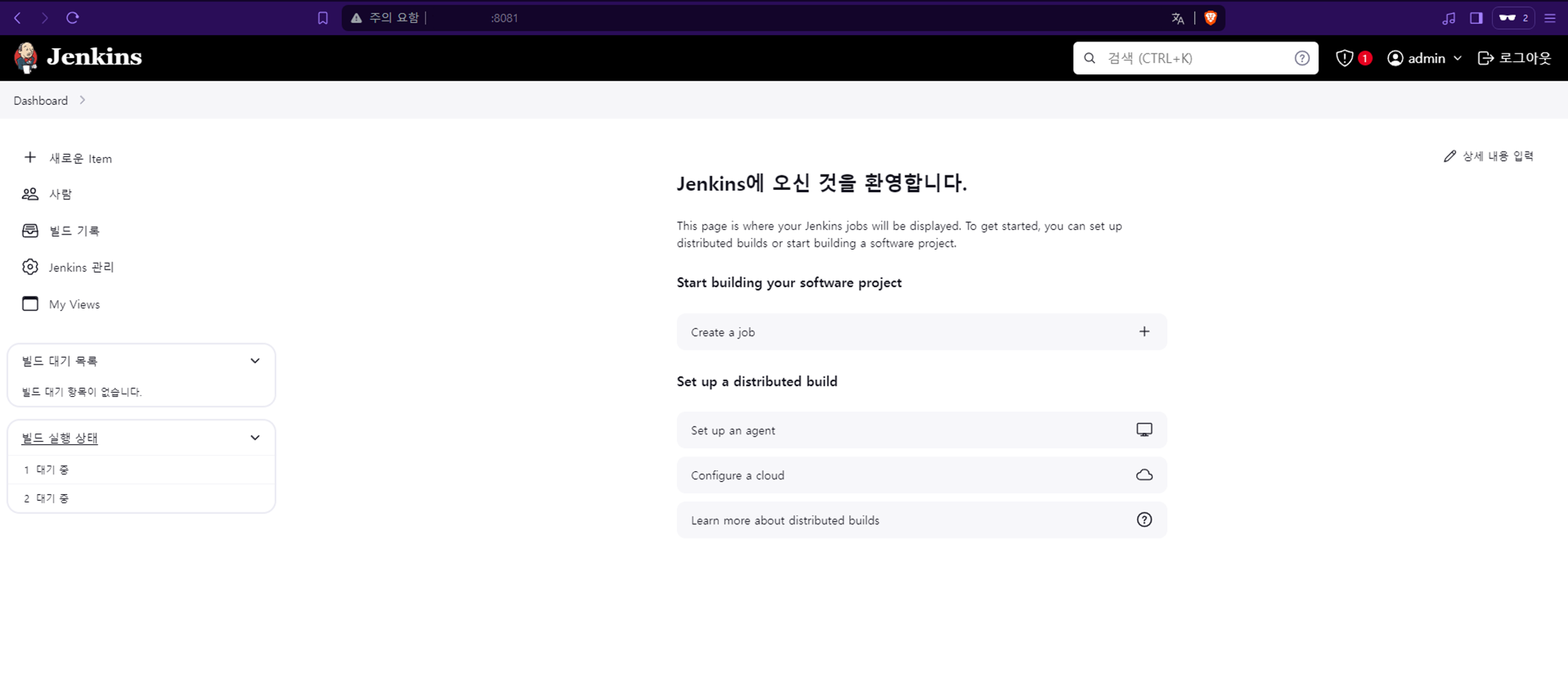Screen dimensions: 1568x684
Task: Click 'Set up a distributed build' heading
Action: 756,381
